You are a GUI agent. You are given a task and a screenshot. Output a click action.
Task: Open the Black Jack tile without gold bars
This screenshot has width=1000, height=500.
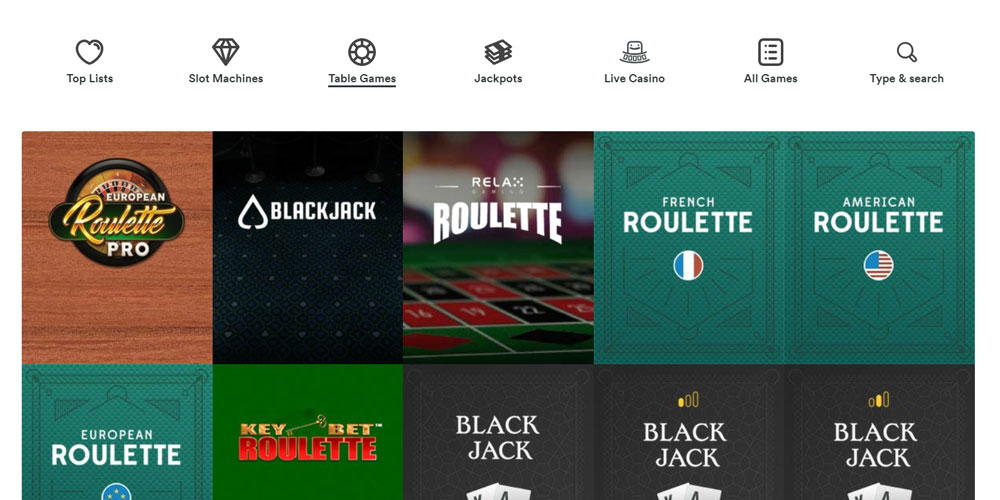[x=498, y=432]
